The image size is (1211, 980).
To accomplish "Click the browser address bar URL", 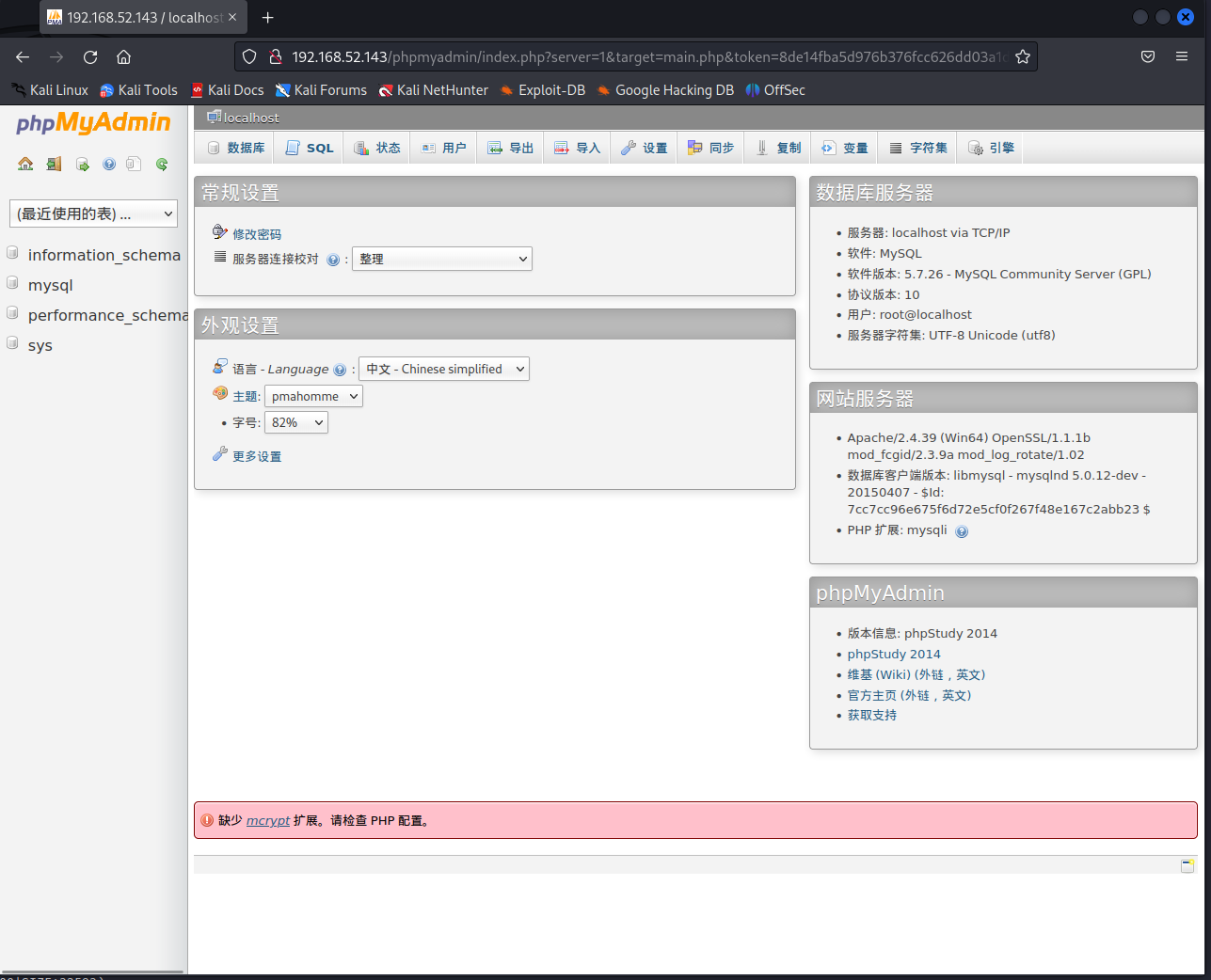I will pos(649,56).
